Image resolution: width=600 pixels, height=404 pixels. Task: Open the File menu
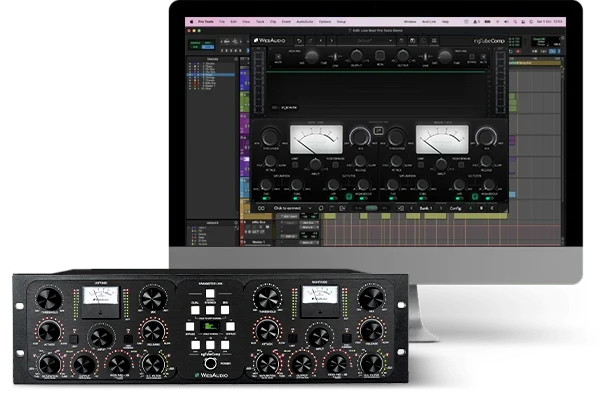coord(222,22)
